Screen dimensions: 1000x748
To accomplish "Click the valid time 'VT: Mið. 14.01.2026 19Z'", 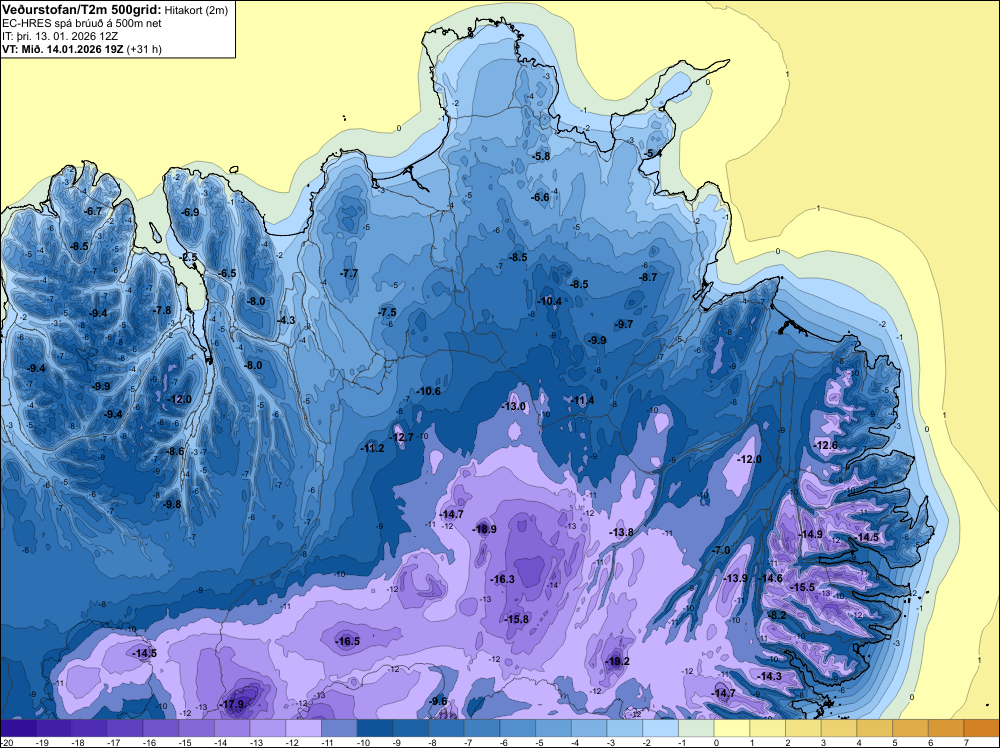I will 63,49.
